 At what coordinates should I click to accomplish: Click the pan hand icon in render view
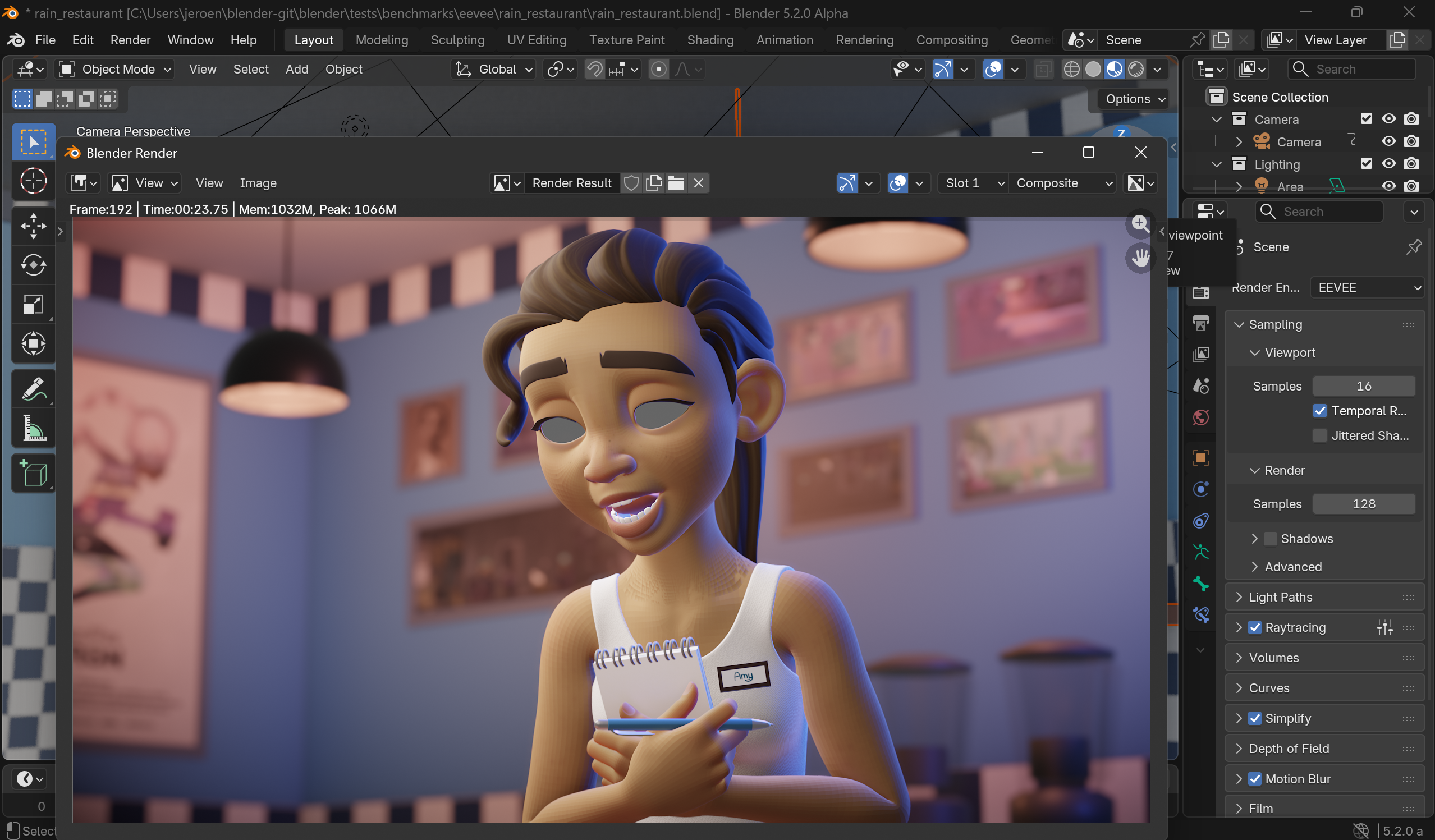1139,259
